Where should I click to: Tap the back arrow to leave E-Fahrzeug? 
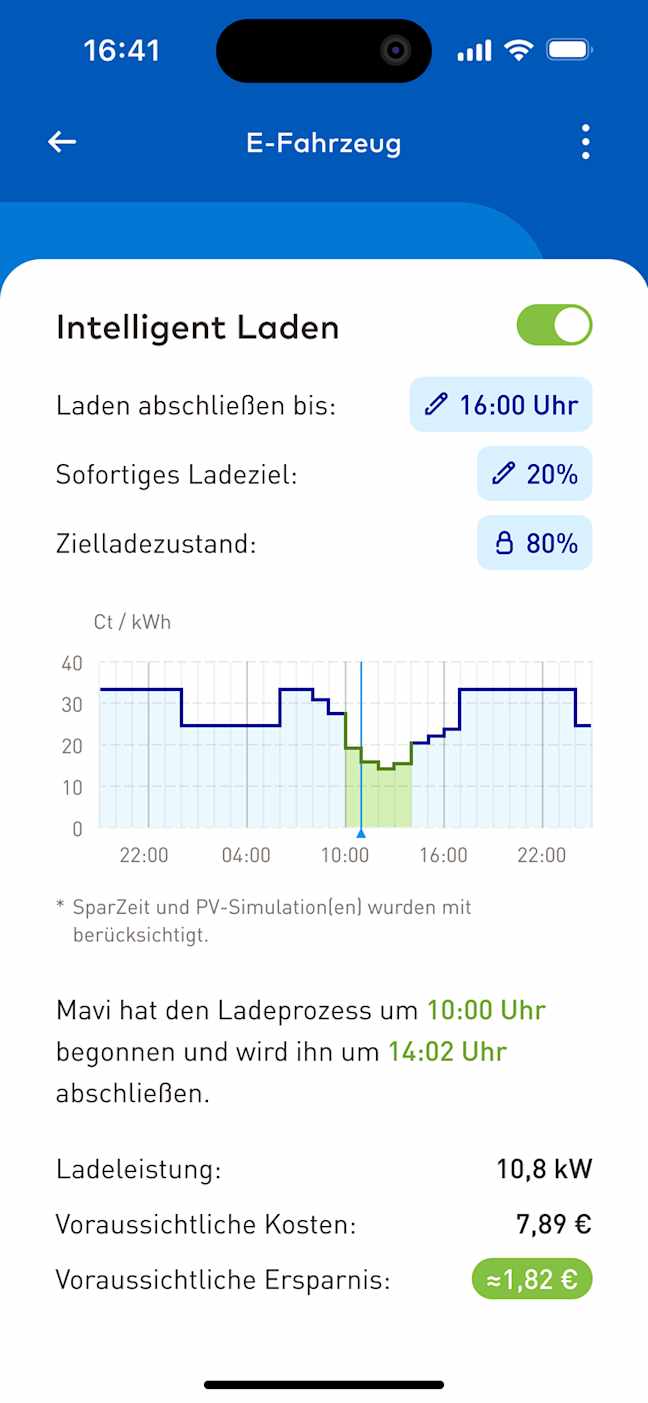click(x=61, y=141)
